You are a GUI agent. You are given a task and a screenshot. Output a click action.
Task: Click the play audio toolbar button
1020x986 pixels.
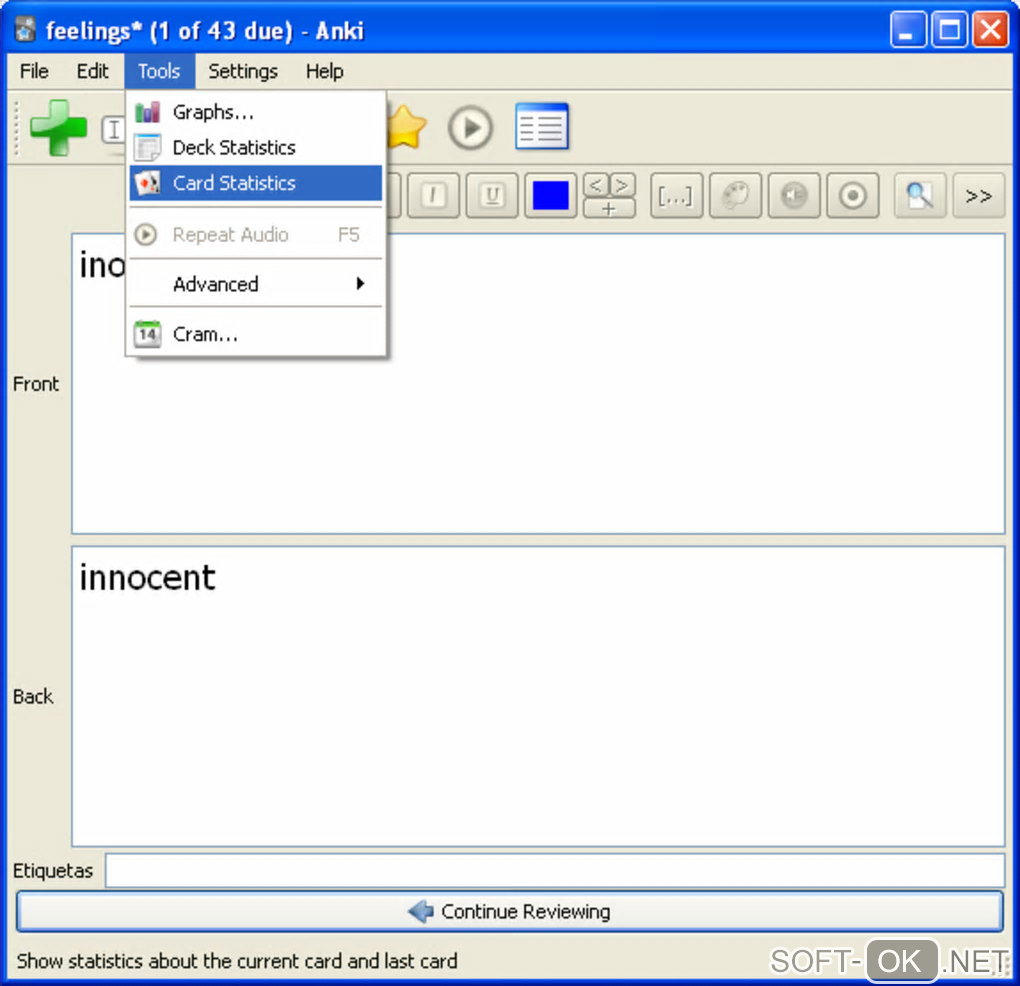click(470, 127)
